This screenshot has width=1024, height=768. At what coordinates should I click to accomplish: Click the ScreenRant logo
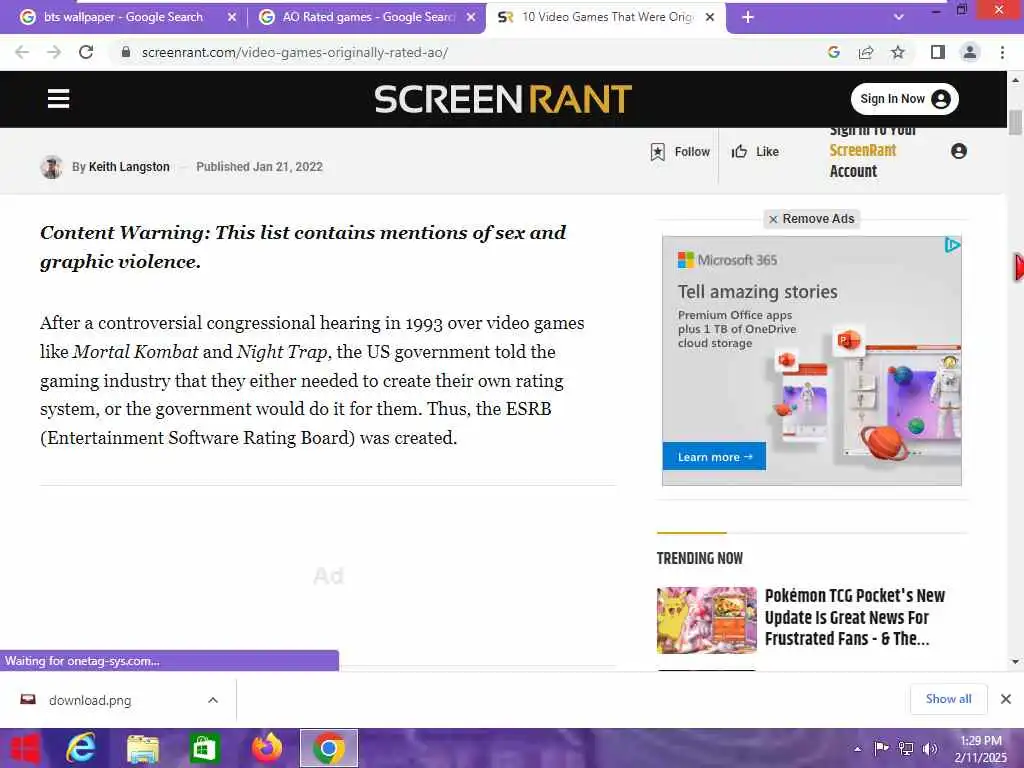coord(503,99)
